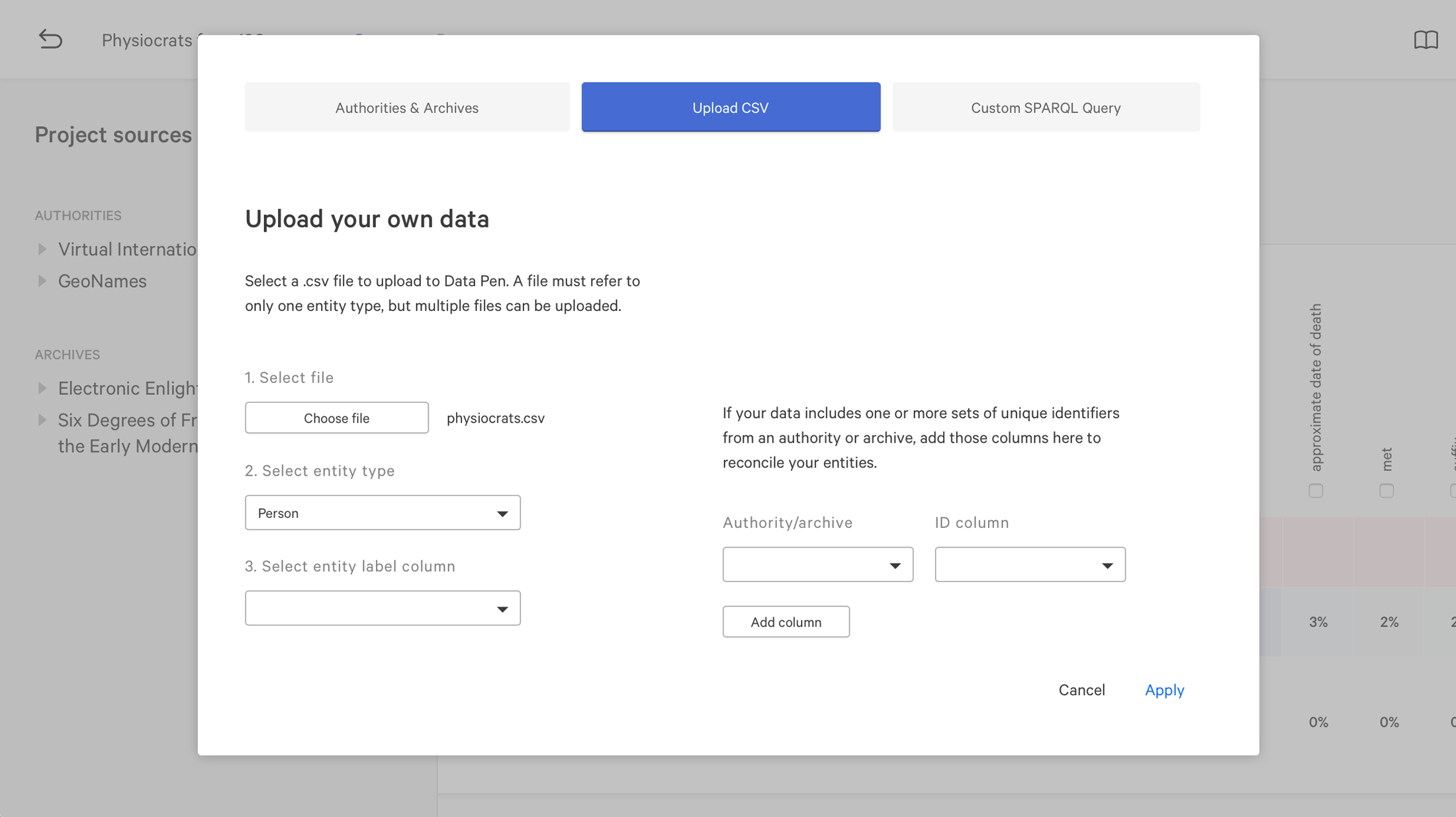The height and width of the screenshot is (817, 1456).
Task: Open the Upload CSV tab icon
Action: (x=730, y=107)
